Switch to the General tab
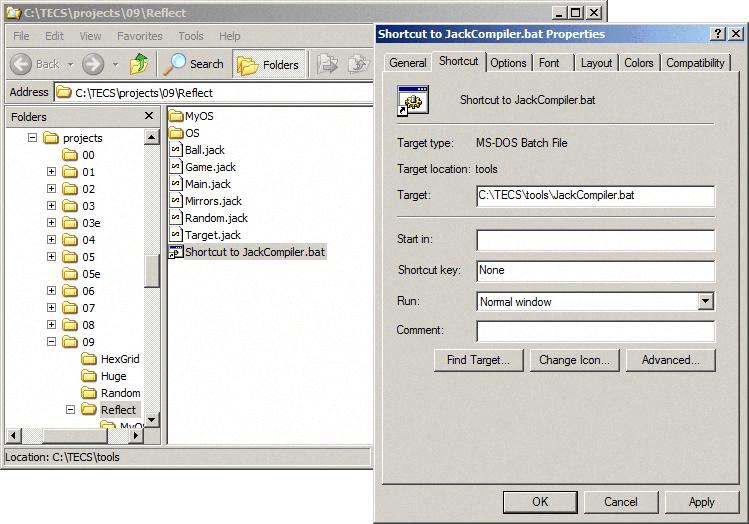 (408, 63)
